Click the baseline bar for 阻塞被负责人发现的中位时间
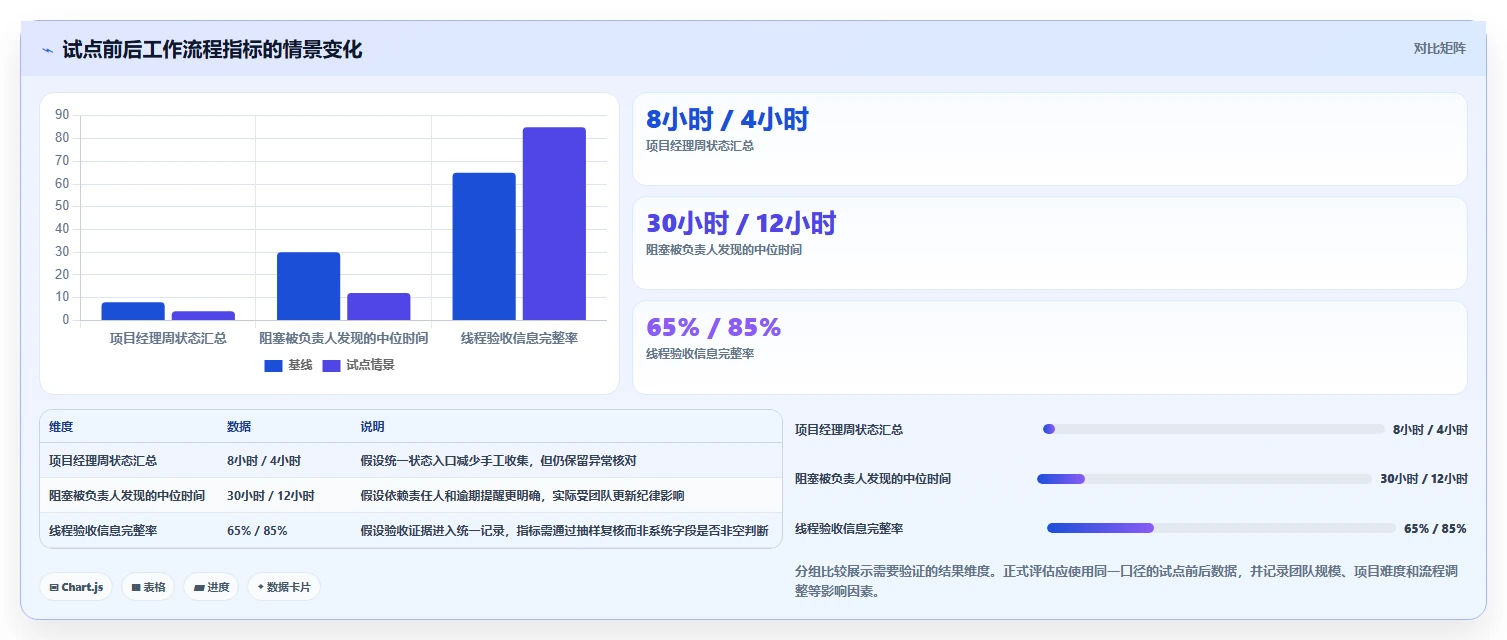 tap(308, 286)
